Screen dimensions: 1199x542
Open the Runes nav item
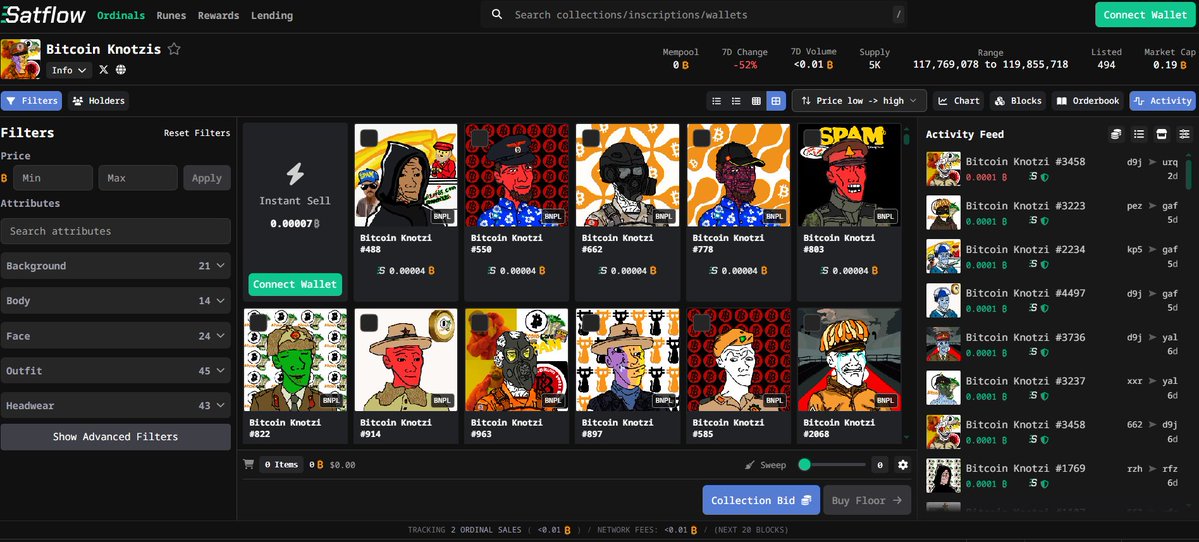click(x=171, y=15)
